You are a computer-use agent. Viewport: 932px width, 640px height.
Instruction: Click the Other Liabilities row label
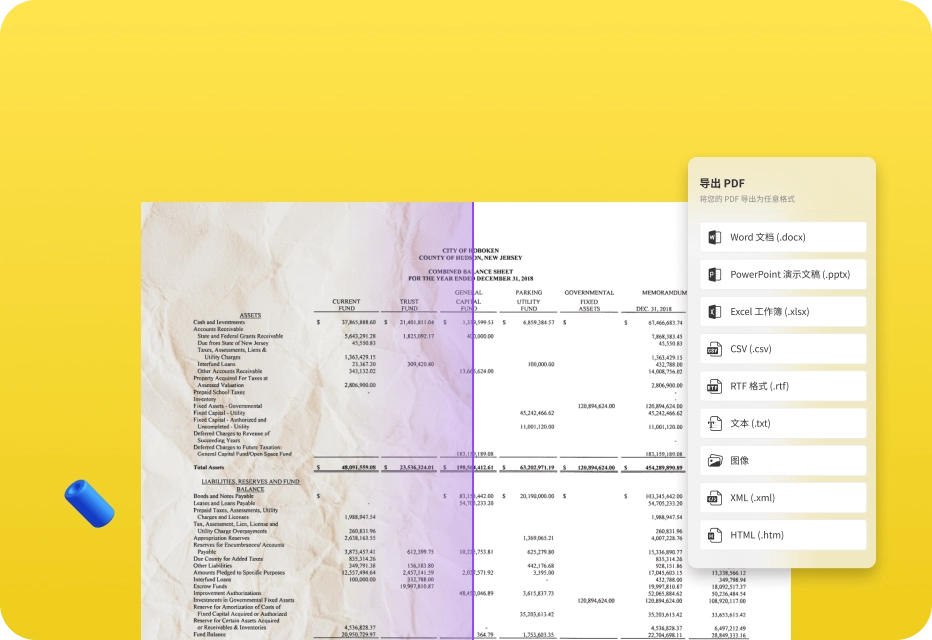click(212, 566)
